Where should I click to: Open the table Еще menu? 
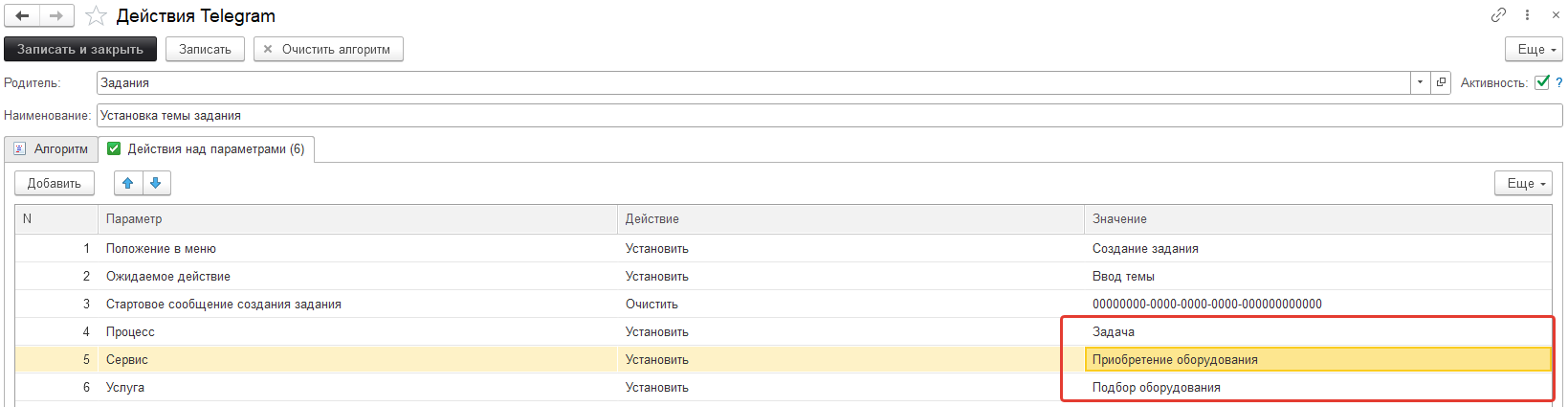(x=1523, y=183)
